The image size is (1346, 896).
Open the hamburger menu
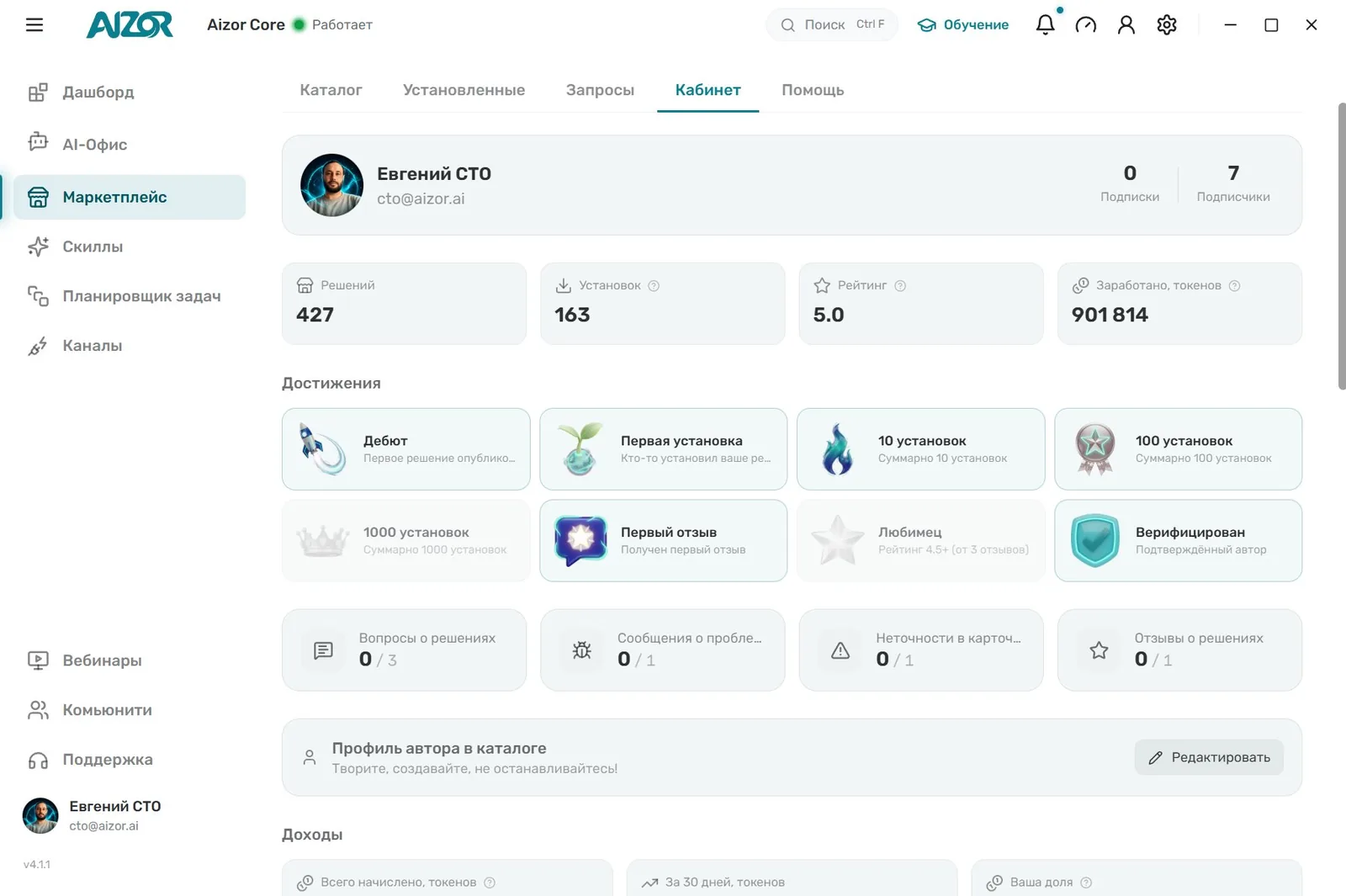[x=34, y=25]
